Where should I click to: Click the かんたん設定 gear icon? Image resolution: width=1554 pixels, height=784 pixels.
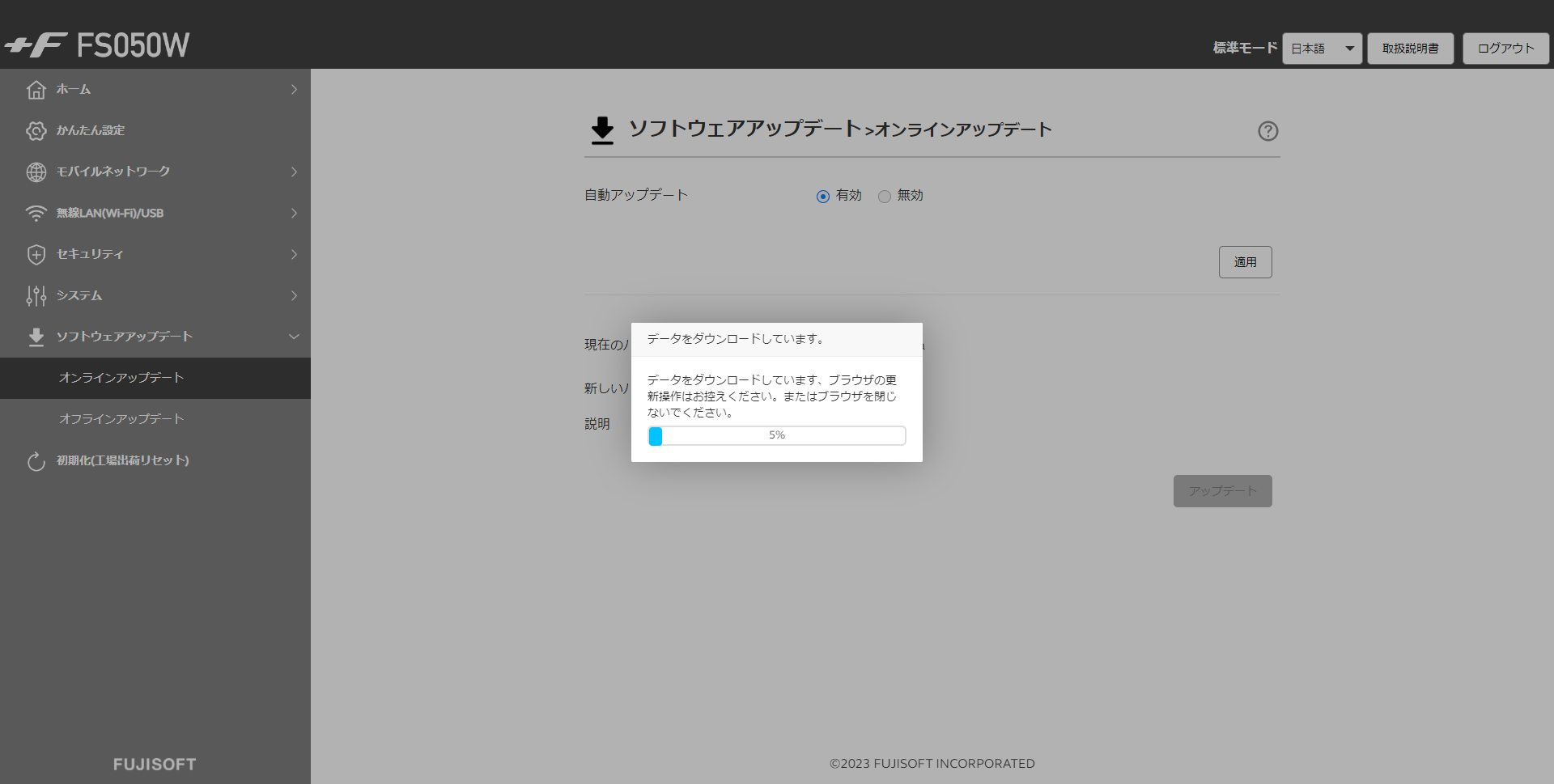coord(36,131)
